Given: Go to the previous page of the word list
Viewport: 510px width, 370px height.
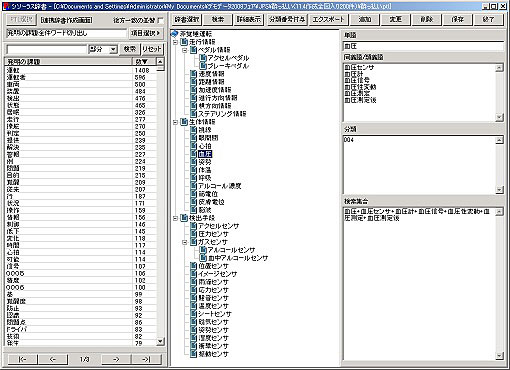Looking at the screenshot, I should (53, 359).
